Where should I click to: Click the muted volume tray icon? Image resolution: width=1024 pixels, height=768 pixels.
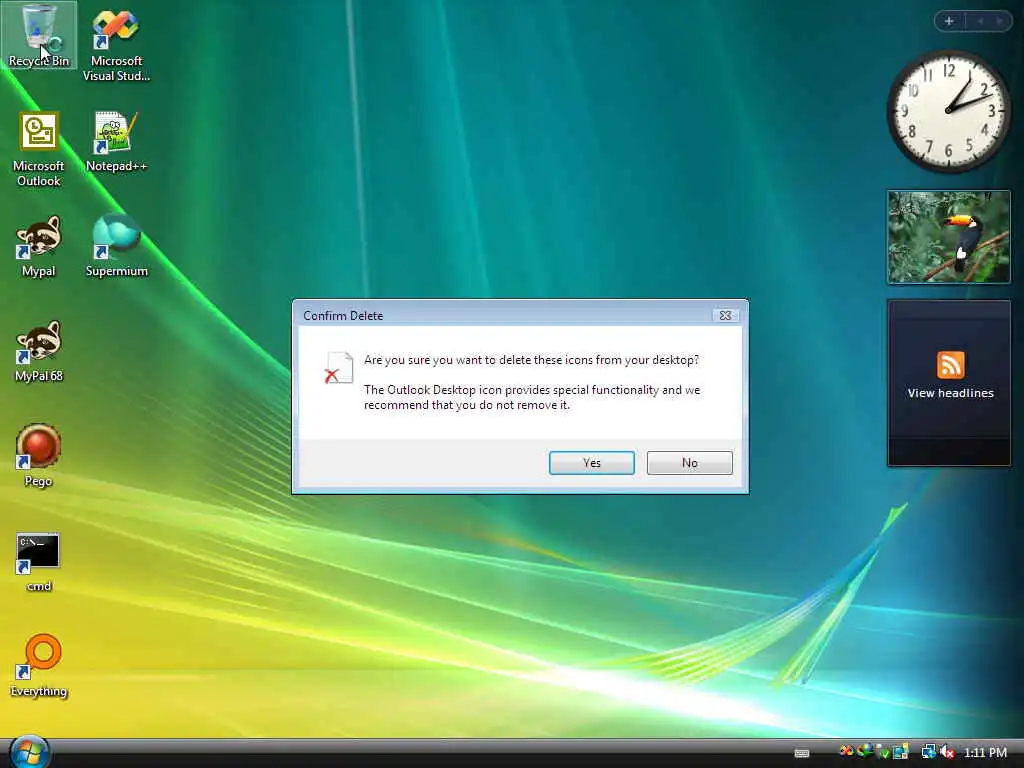click(x=948, y=752)
